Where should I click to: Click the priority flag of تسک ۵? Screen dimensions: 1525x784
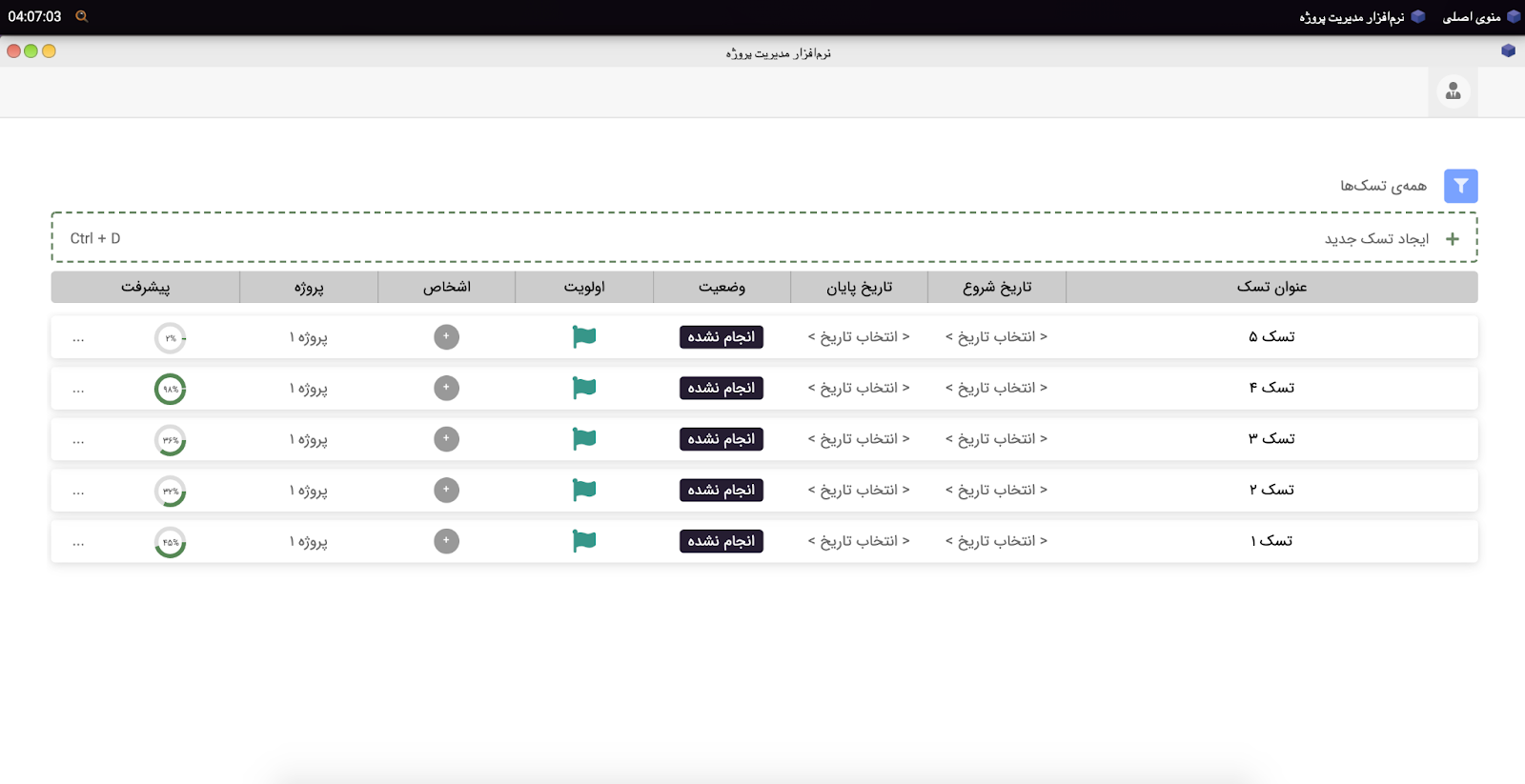(x=584, y=336)
